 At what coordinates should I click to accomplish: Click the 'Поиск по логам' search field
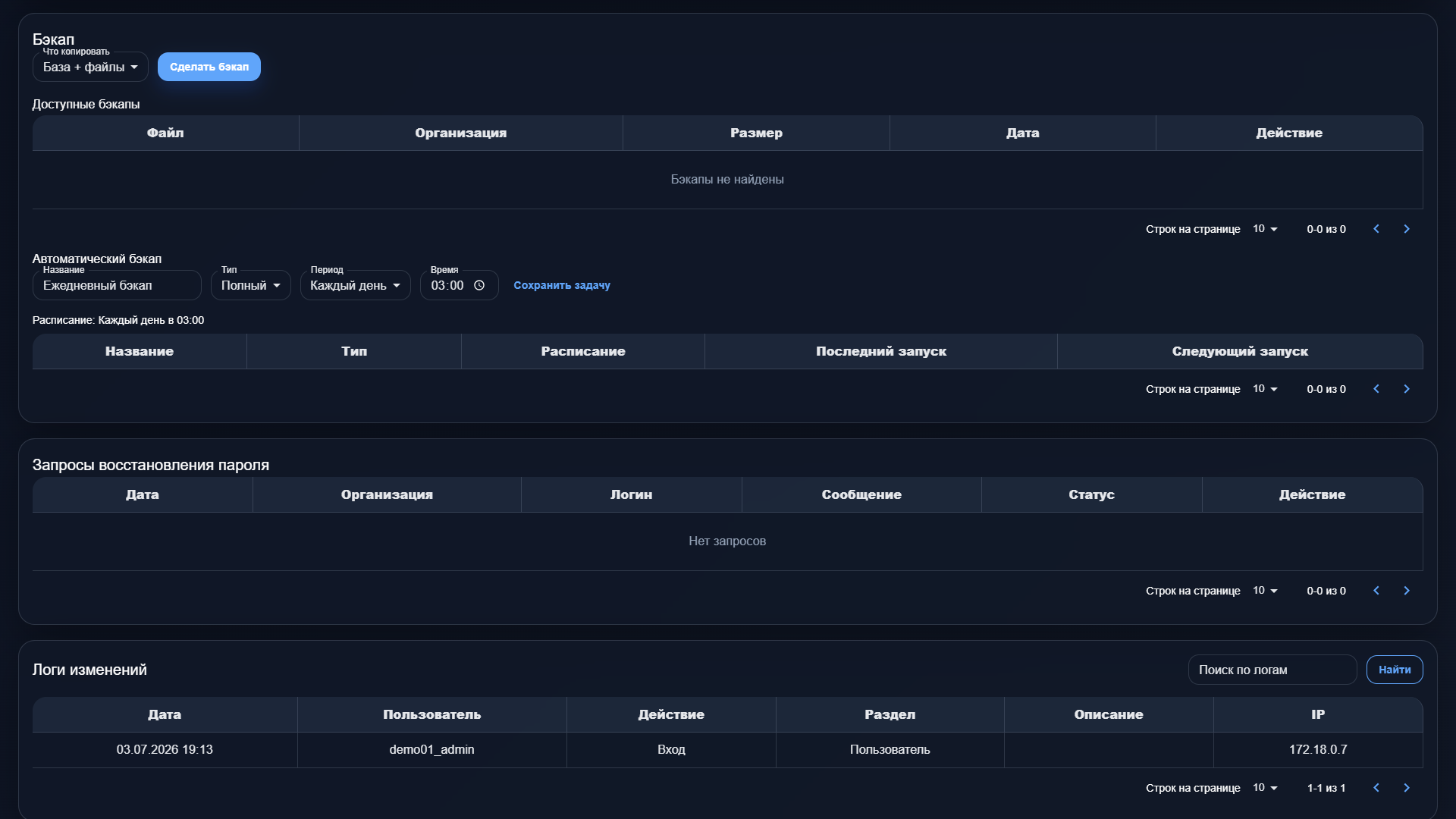tap(1272, 670)
